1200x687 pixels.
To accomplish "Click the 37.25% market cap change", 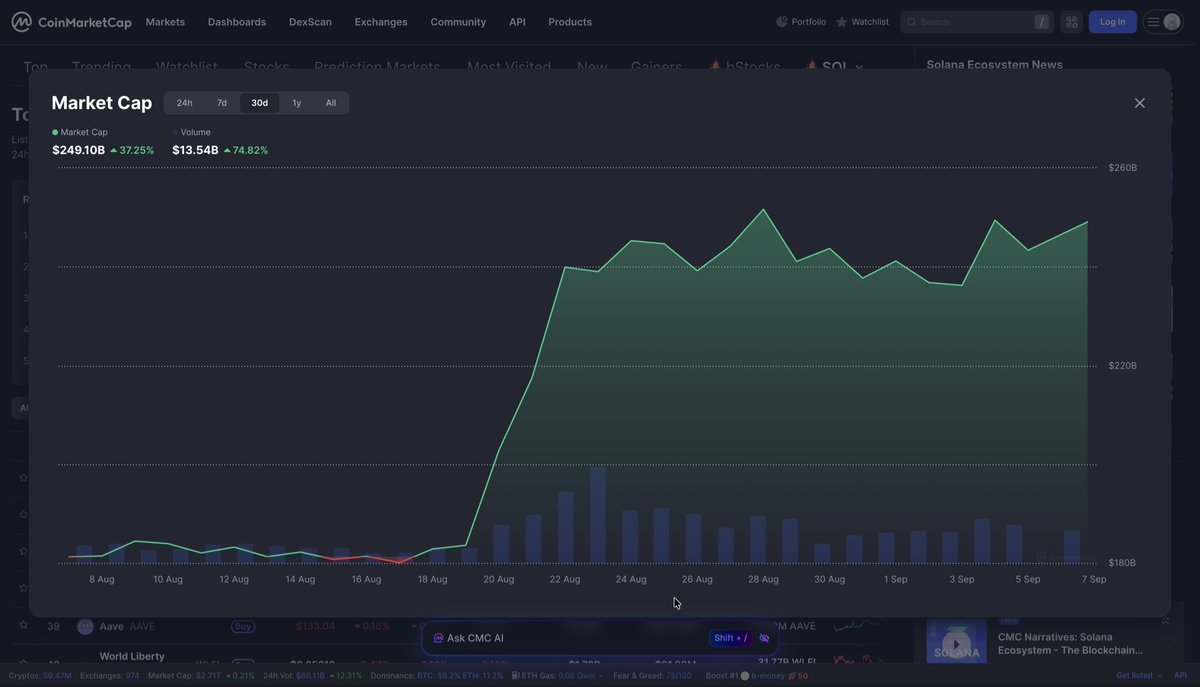I will pos(131,150).
